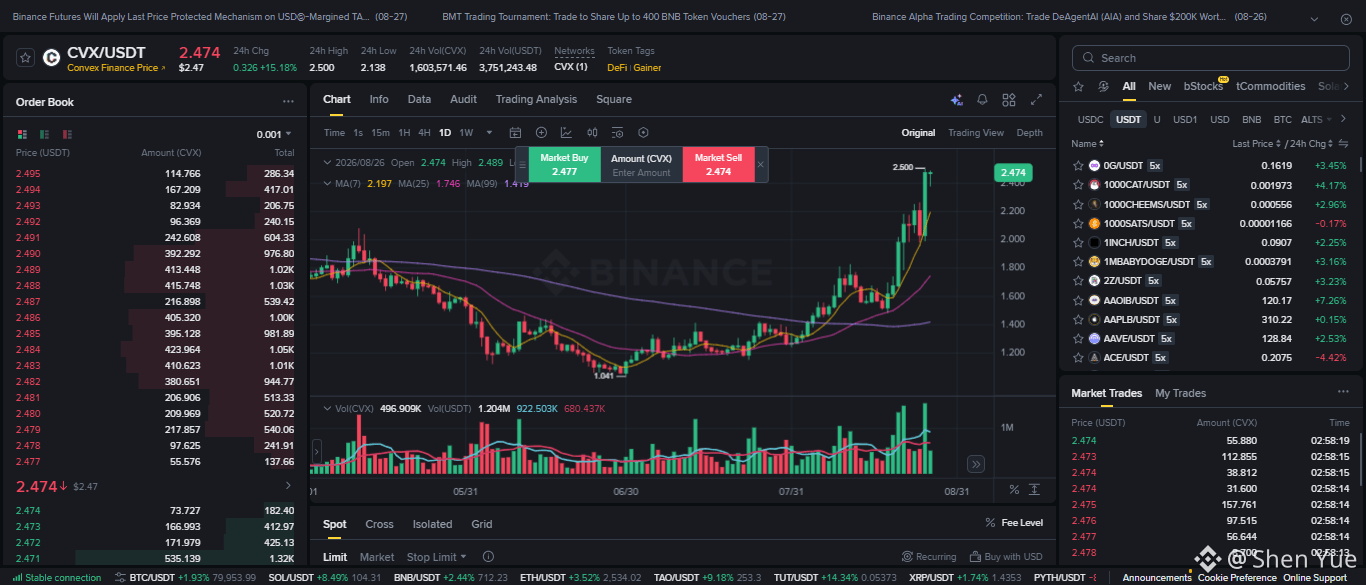Image resolution: width=1366 pixels, height=585 pixels.
Task: Expand chart to full screen
Action: 1036,100
